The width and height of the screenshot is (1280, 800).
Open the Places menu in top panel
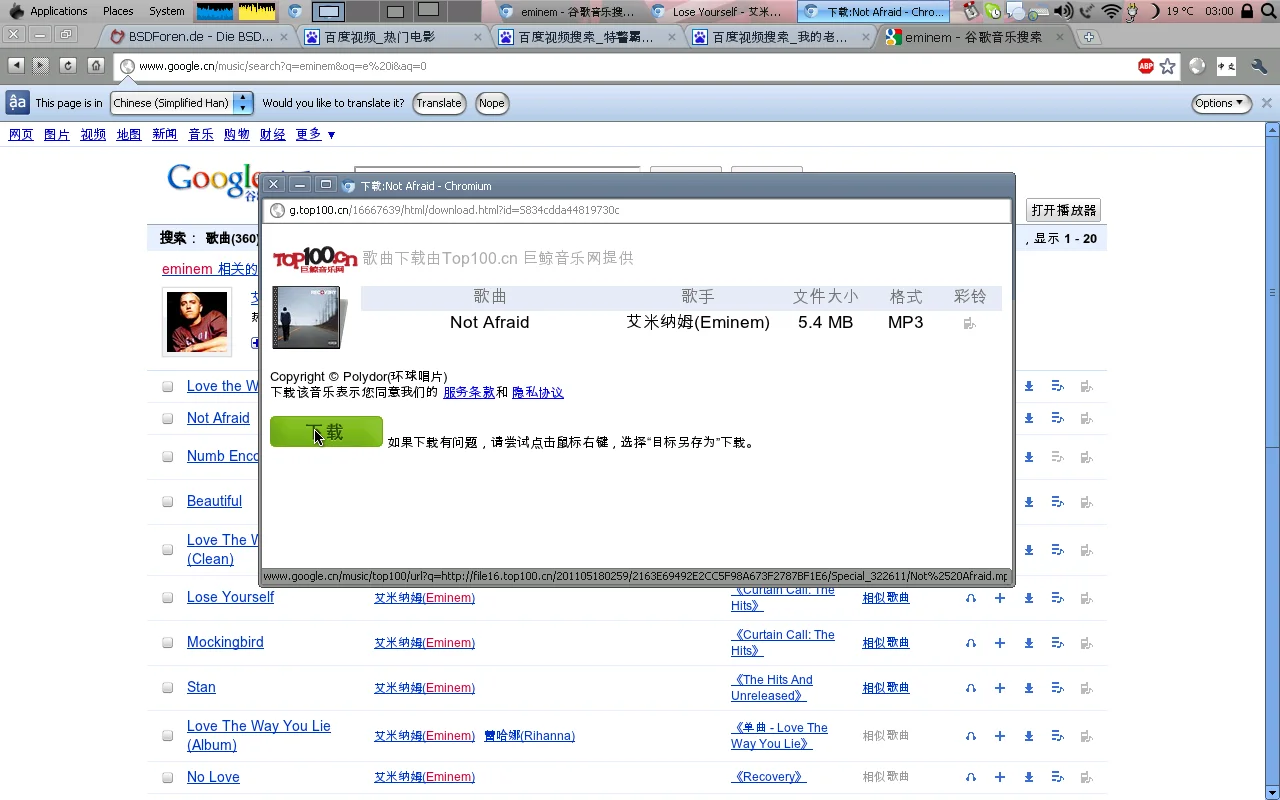click(x=118, y=11)
